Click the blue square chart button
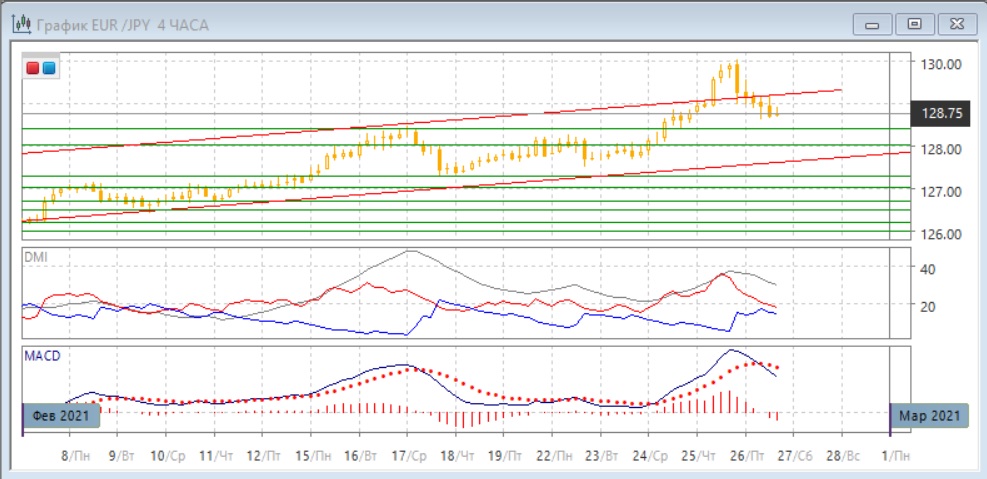This screenshot has width=987, height=479. [49, 68]
